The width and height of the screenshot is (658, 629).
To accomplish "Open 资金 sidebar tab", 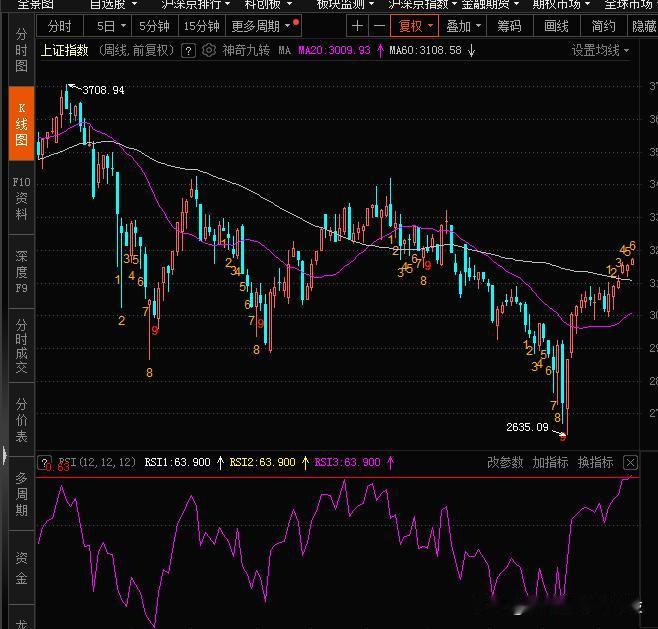I will point(21,568).
